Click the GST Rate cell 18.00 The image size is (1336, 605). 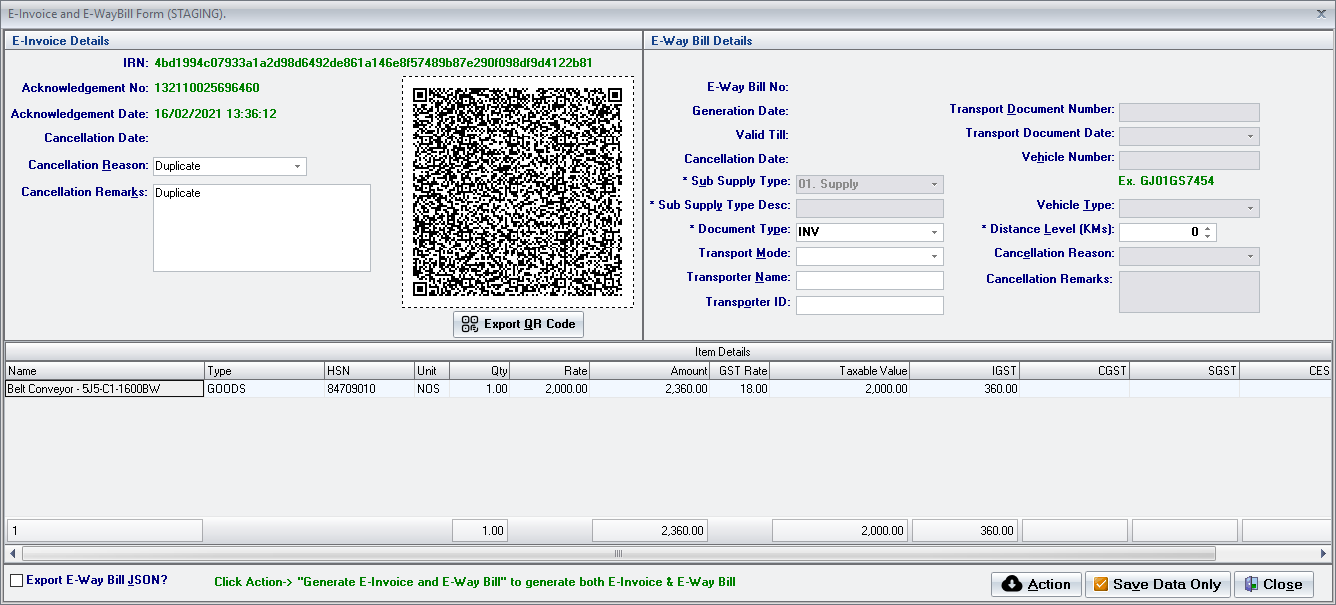(x=740, y=389)
